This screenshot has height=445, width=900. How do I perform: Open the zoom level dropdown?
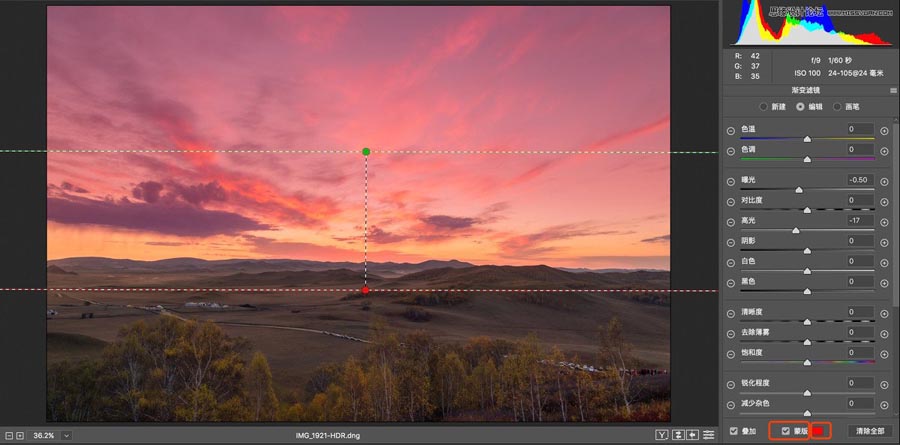click(66, 435)
